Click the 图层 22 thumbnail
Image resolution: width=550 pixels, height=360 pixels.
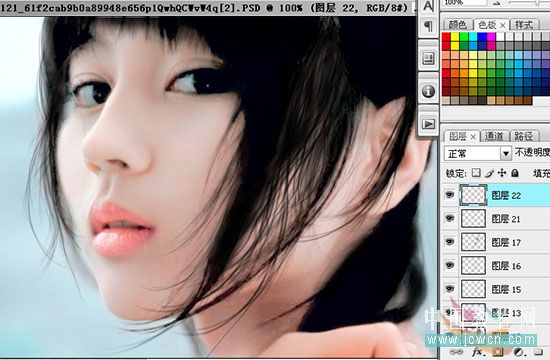(x=473, y=195)
